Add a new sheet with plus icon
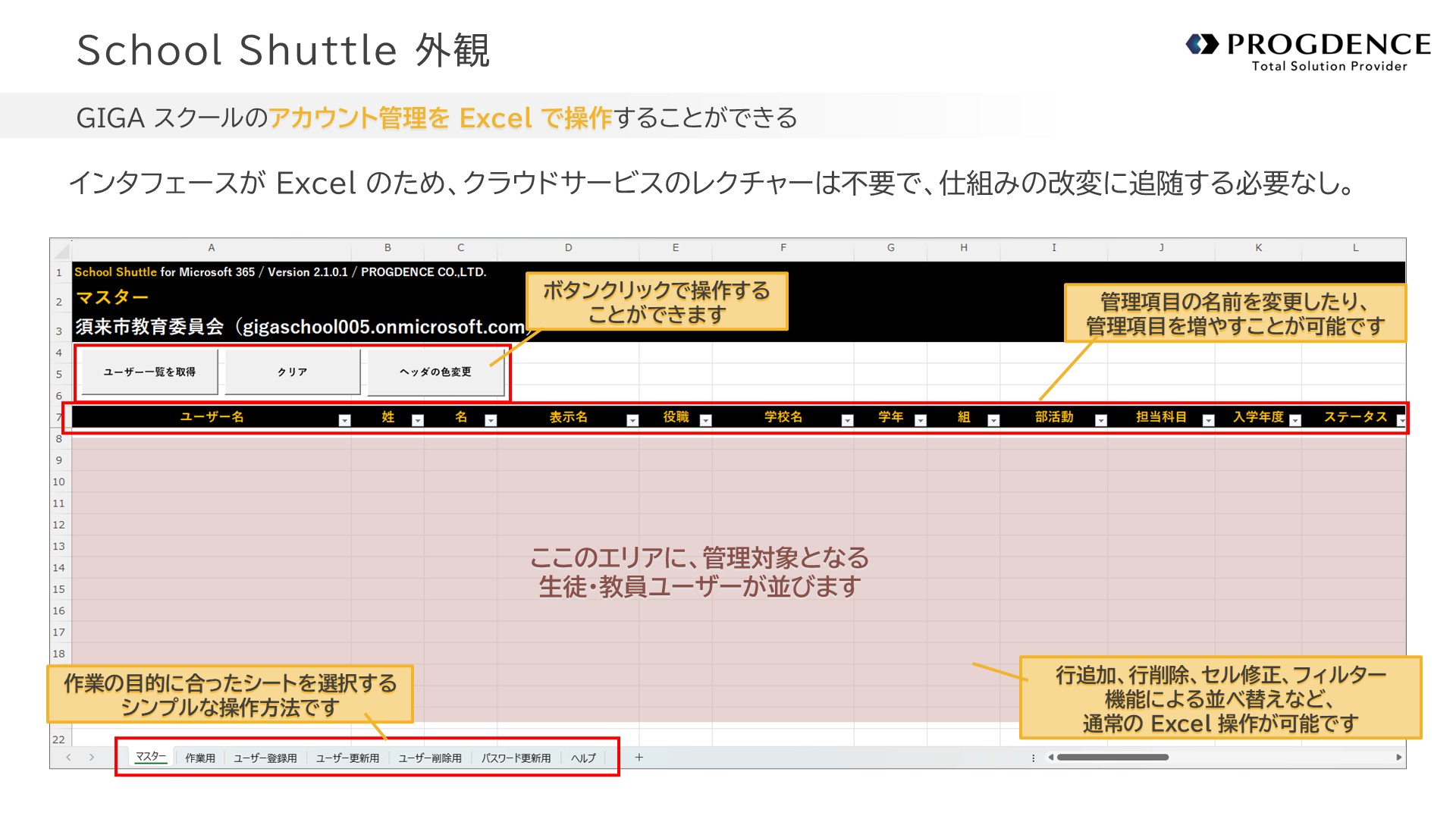Viewport: 1456px width, 819px height. [639, 757]
